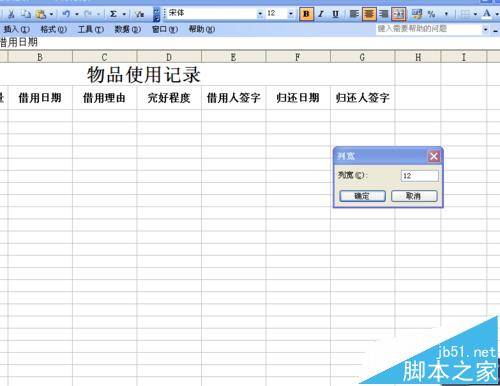Image resolution: width=500 pixels, height=386 pixels.
Task: Toggle Center alignment button
Action: click(x=369, y=14)
